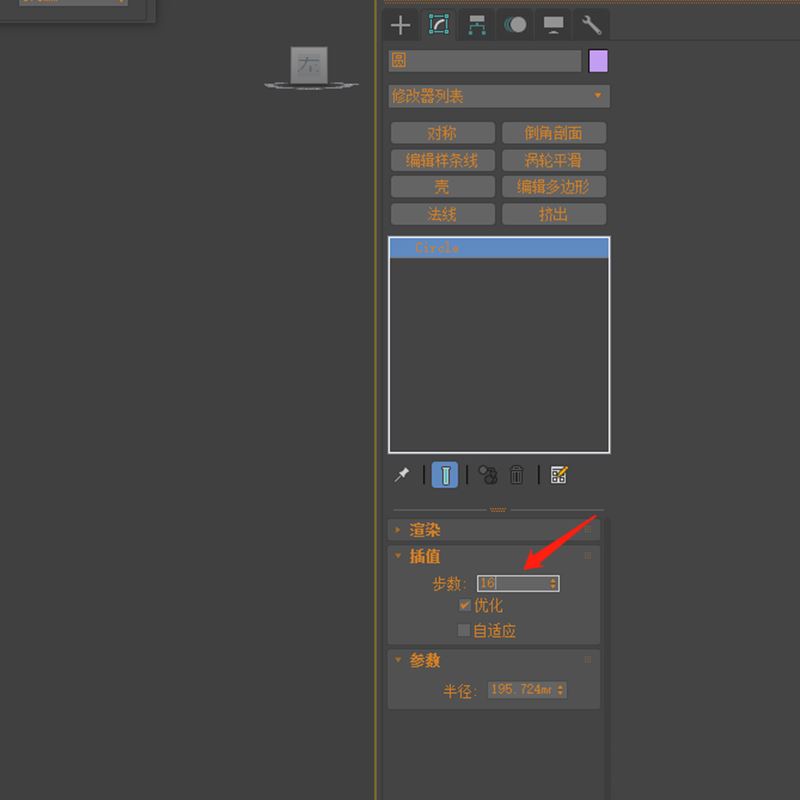800x800 pixels.
Task: Switch to the Modify panel icon
Action: tap(438, 25)
